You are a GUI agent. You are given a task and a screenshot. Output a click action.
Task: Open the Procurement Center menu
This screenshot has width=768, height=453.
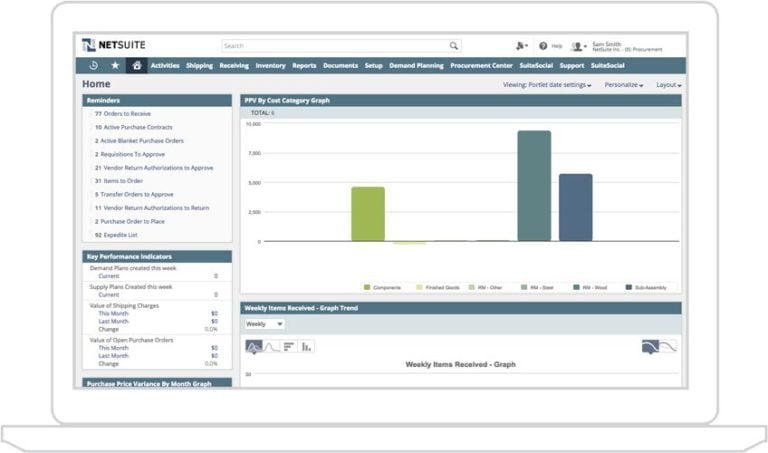pos(482,65)
